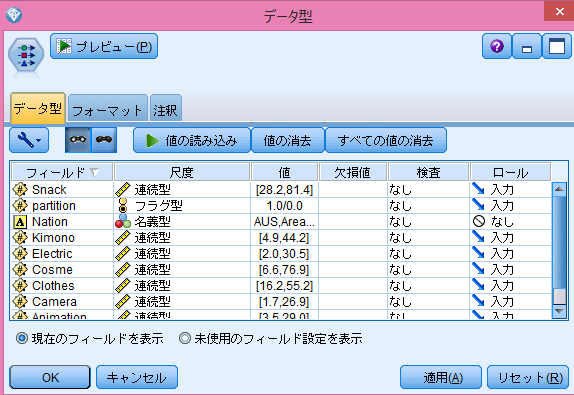Click the Preview (プレビュー) button
The image size is (574, 395).
pos(104,46)
